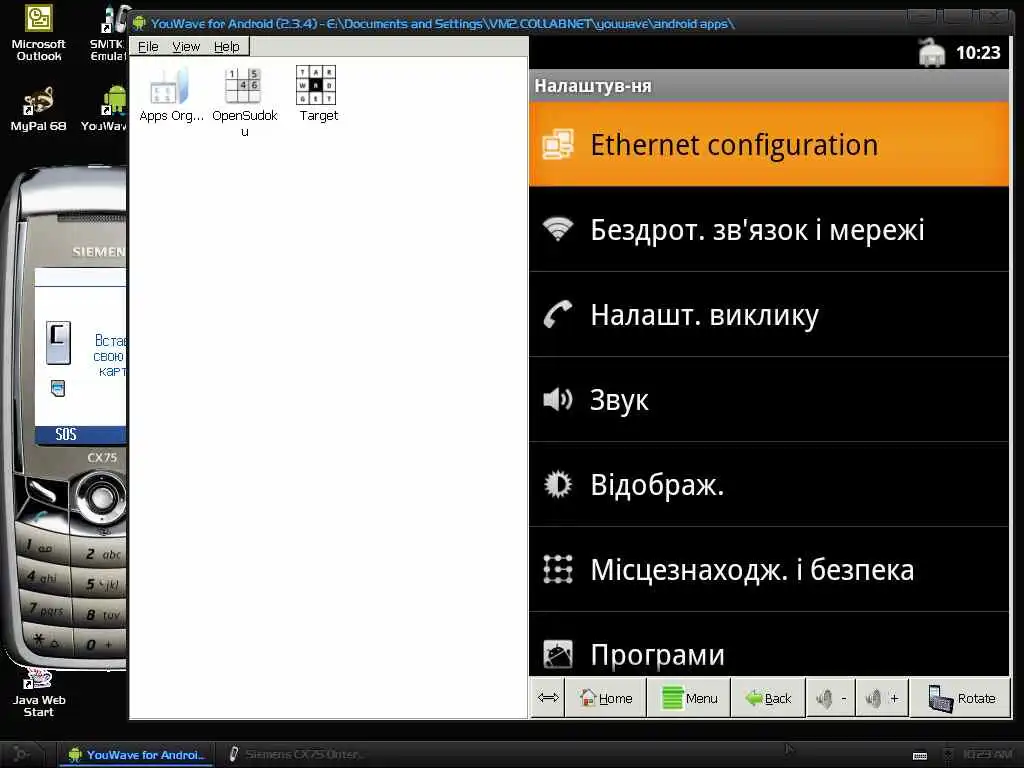Click the Android Back button

(x=768, y=698)
